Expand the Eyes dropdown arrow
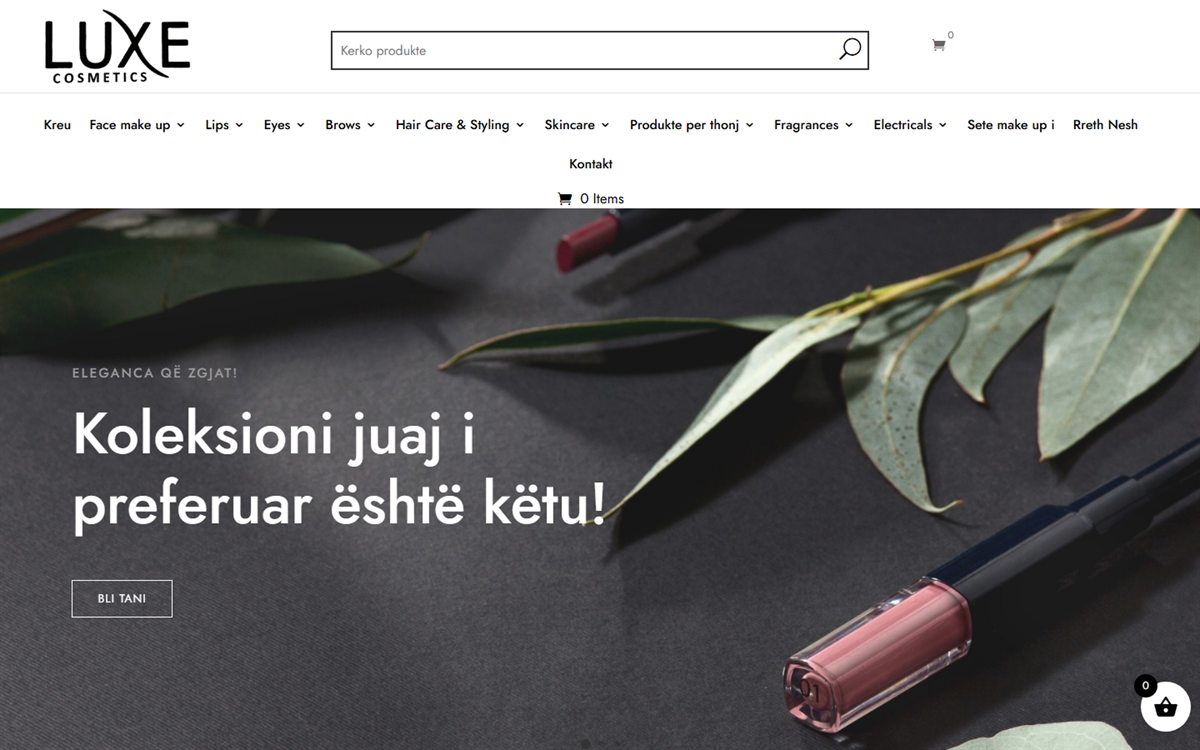 pyautogui.click(x=300, y=125)
